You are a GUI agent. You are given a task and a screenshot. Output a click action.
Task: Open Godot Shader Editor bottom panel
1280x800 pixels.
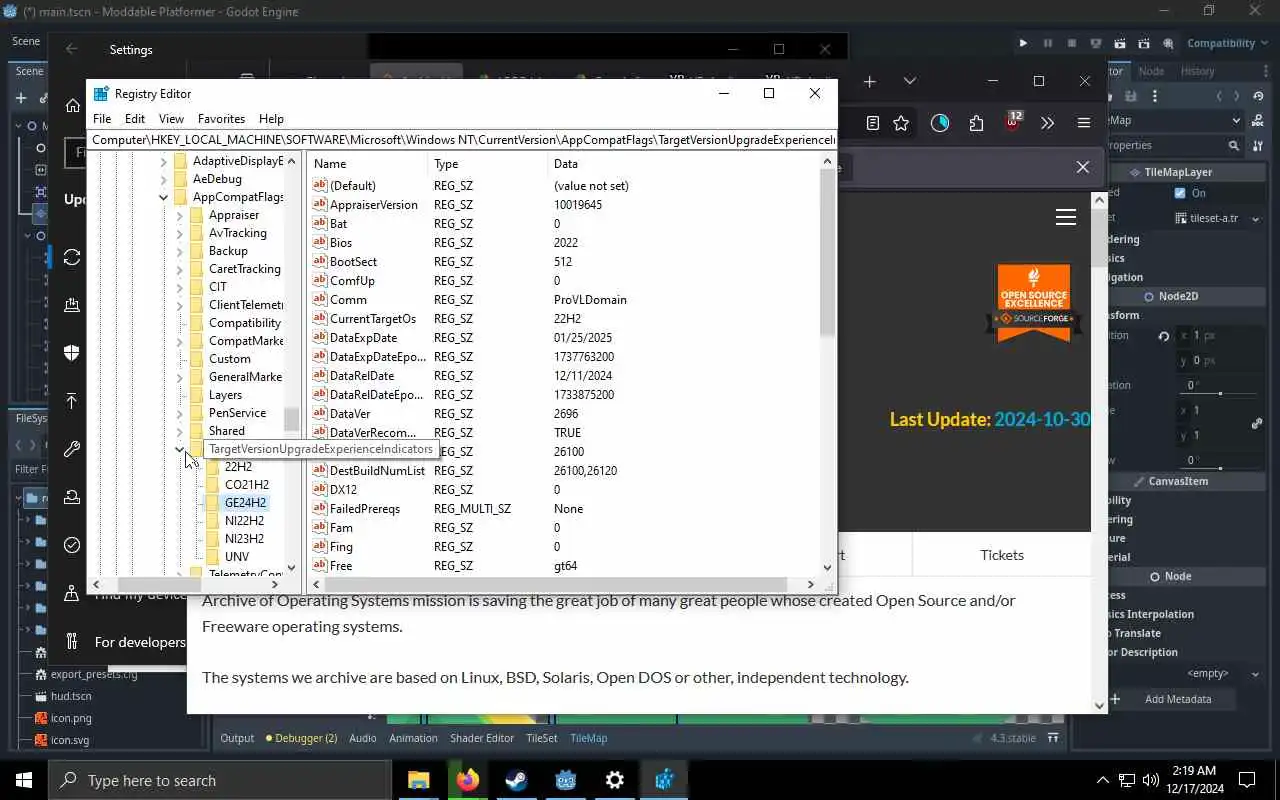click(482, 738)
